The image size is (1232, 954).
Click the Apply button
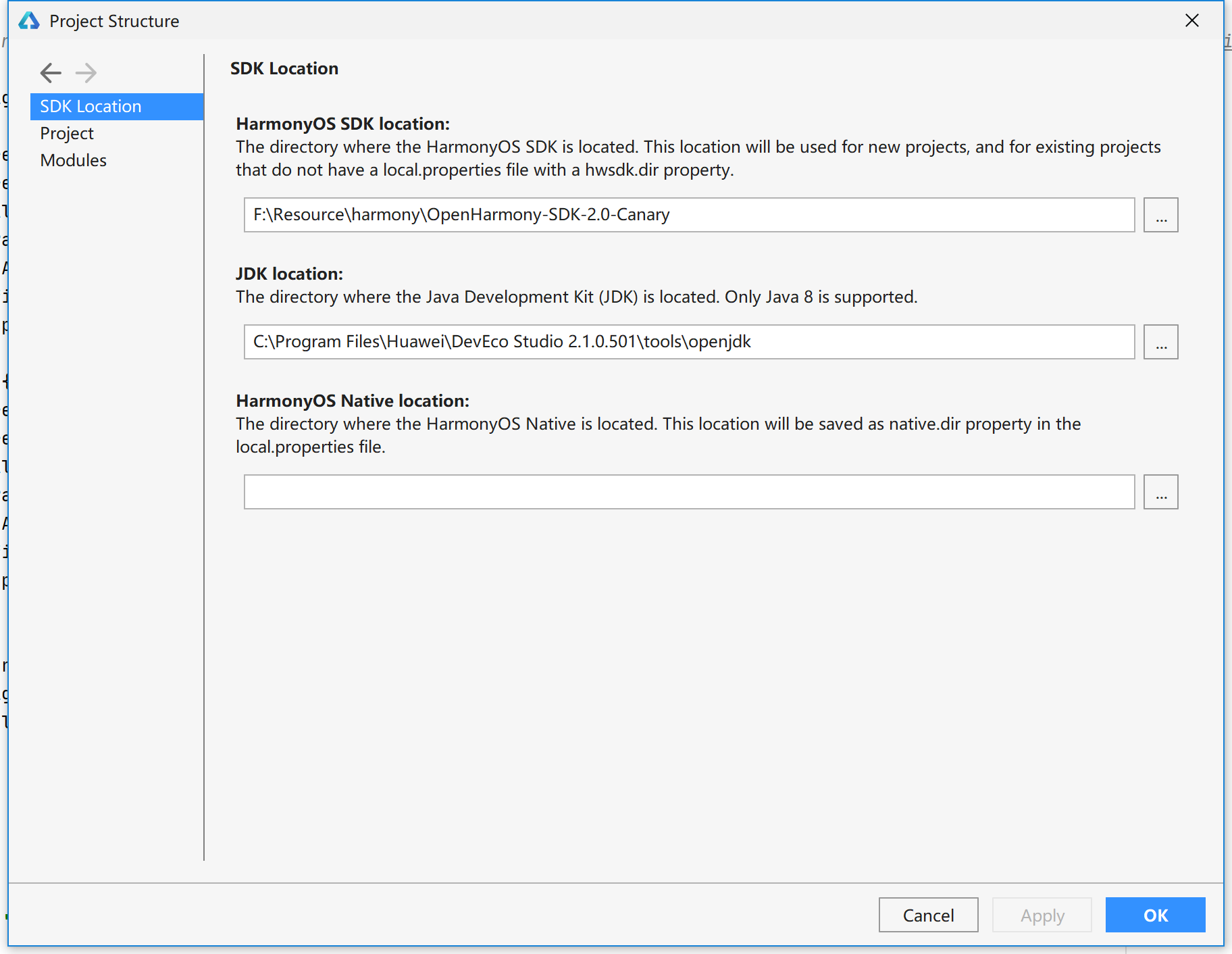coord(1042,915)
